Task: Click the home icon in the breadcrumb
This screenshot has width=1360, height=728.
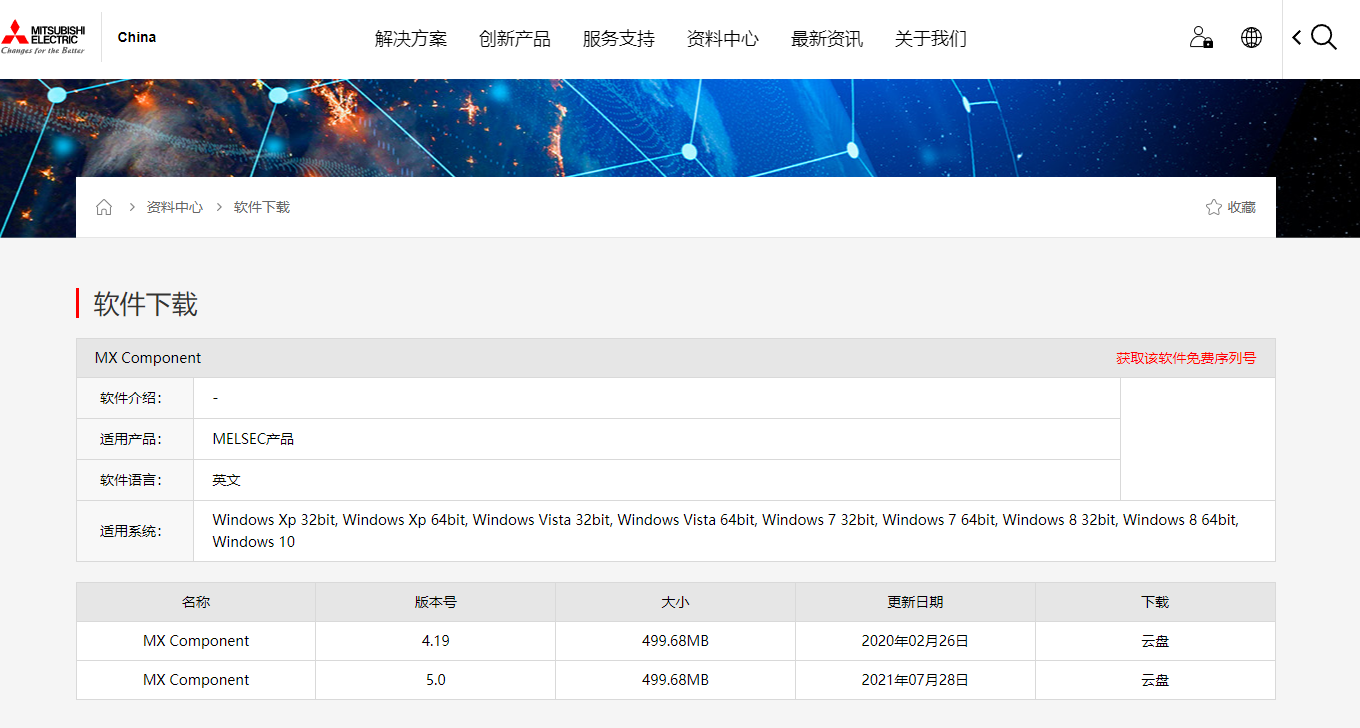Action: (104, 206)
